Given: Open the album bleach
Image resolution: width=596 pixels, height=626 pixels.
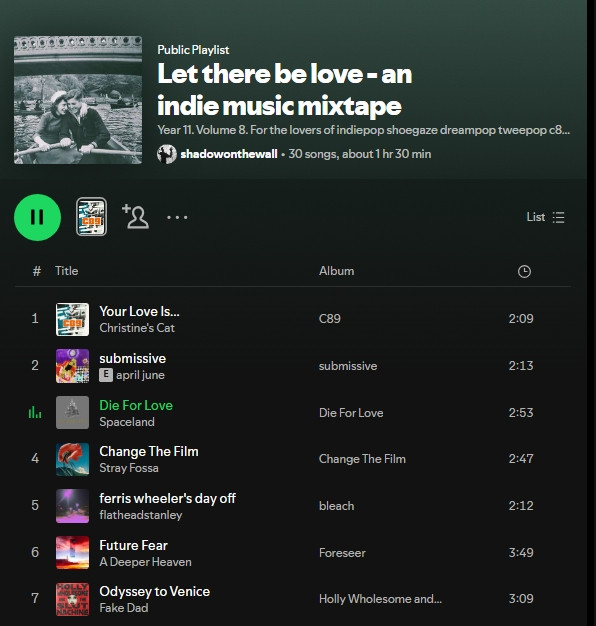Looking at the screenshot, I should point(336,506).
